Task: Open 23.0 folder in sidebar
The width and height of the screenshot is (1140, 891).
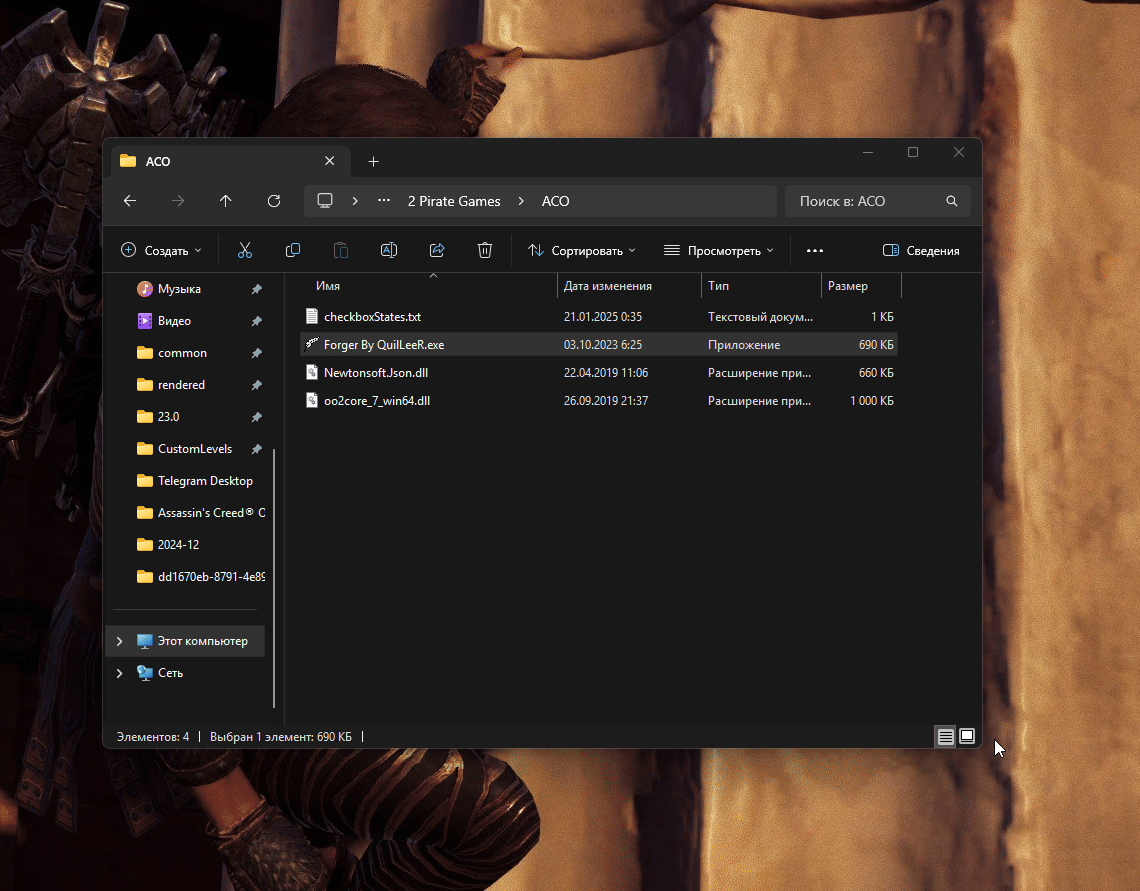Action: (x=168, y=417)
